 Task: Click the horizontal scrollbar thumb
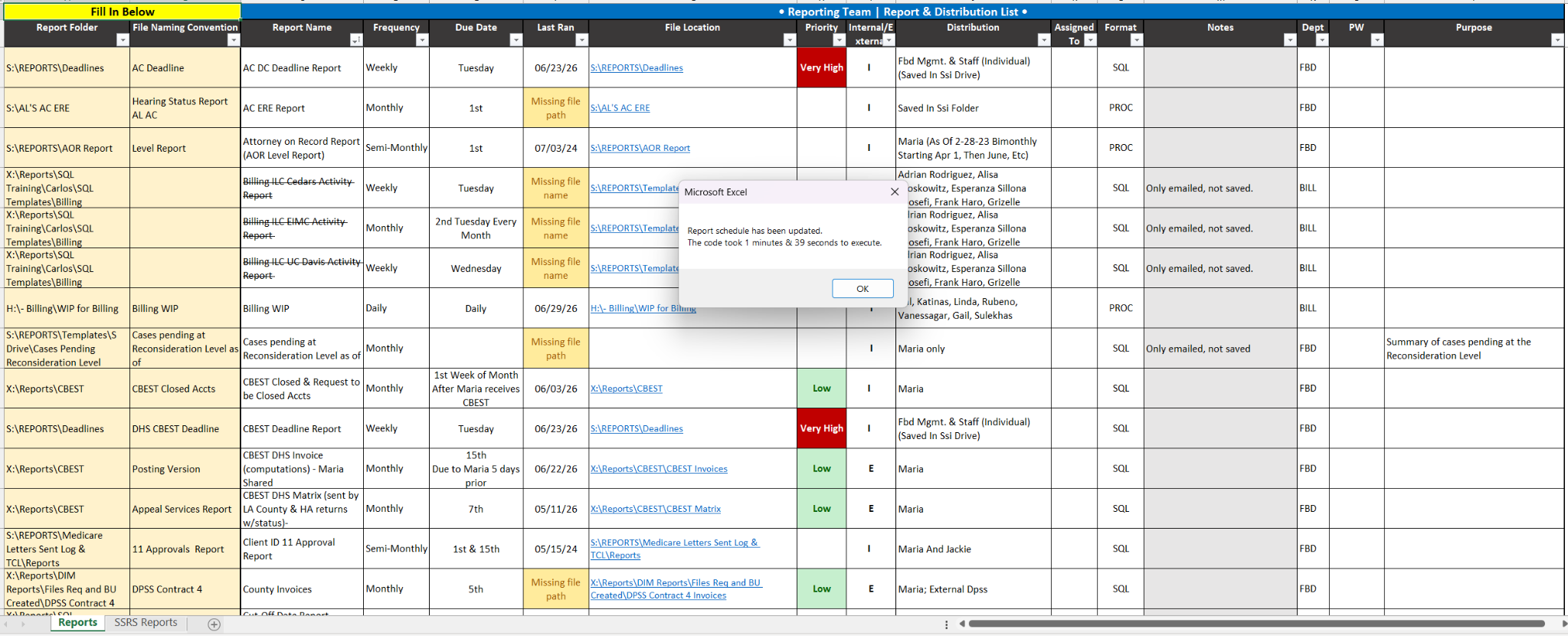(x=1256, y=624)
